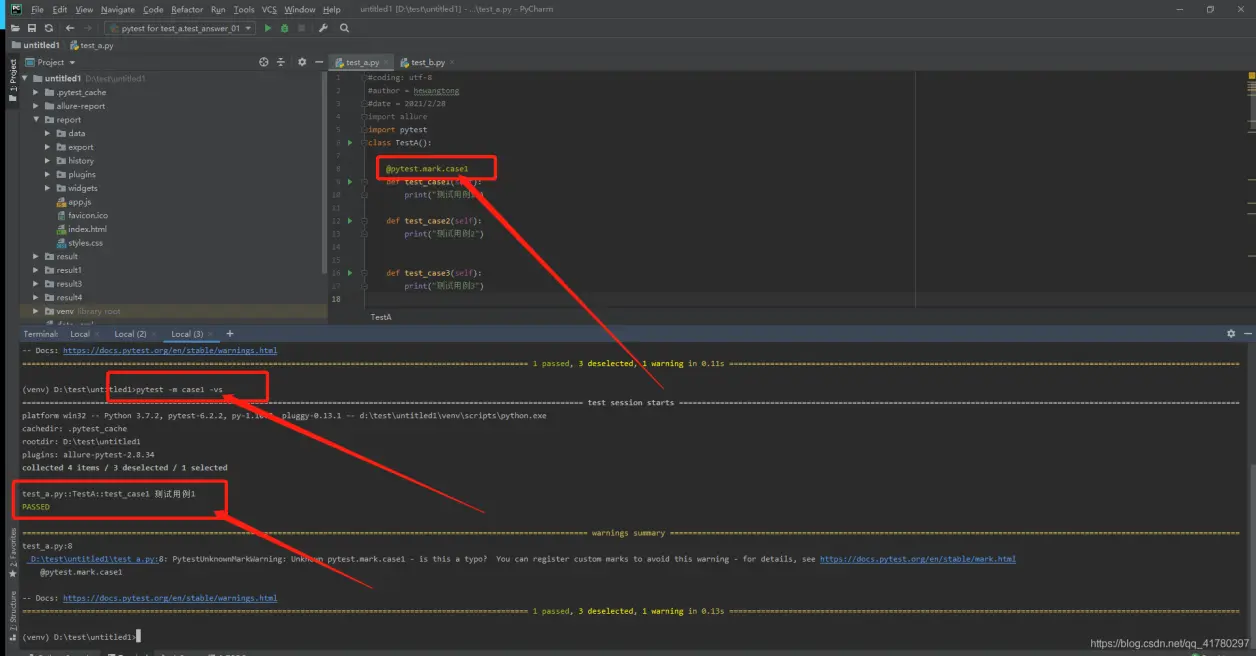This screenshot has width=1256, height=656.
Task: Open Search Everywhere magnifier icon
Action: pyautogui.click(x=345, y=28)
